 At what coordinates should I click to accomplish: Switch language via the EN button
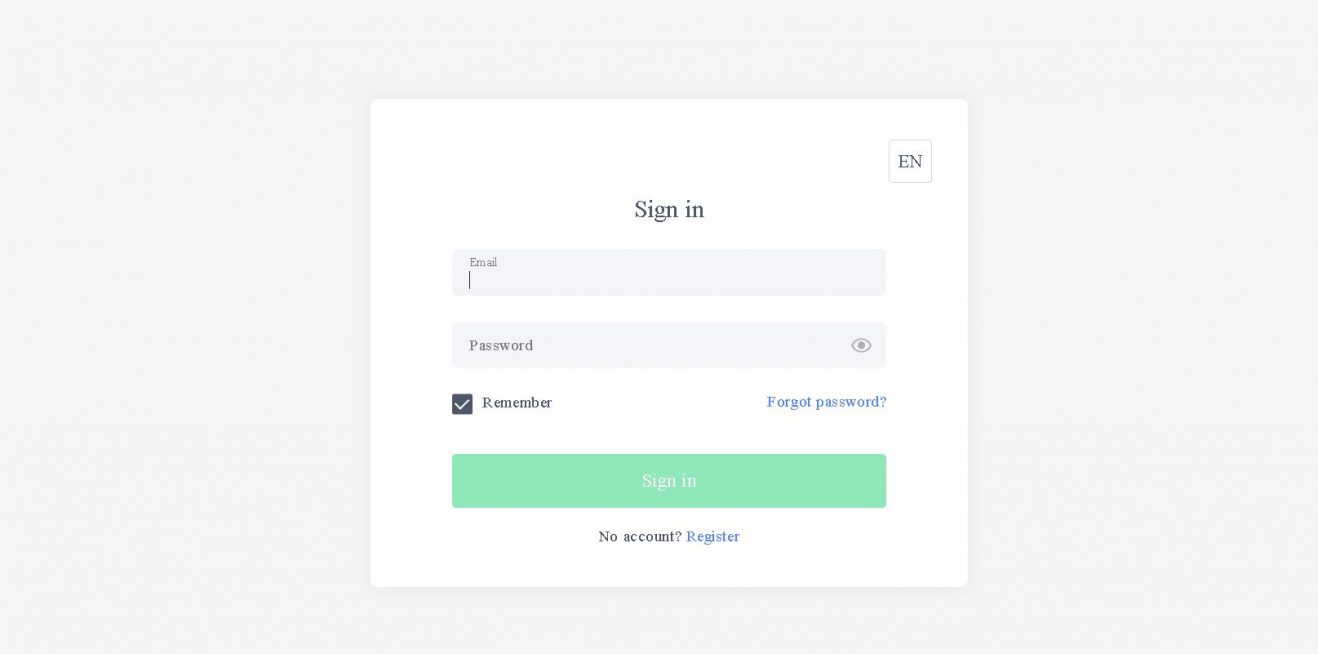pyautogui.click(x=910, y=161)
